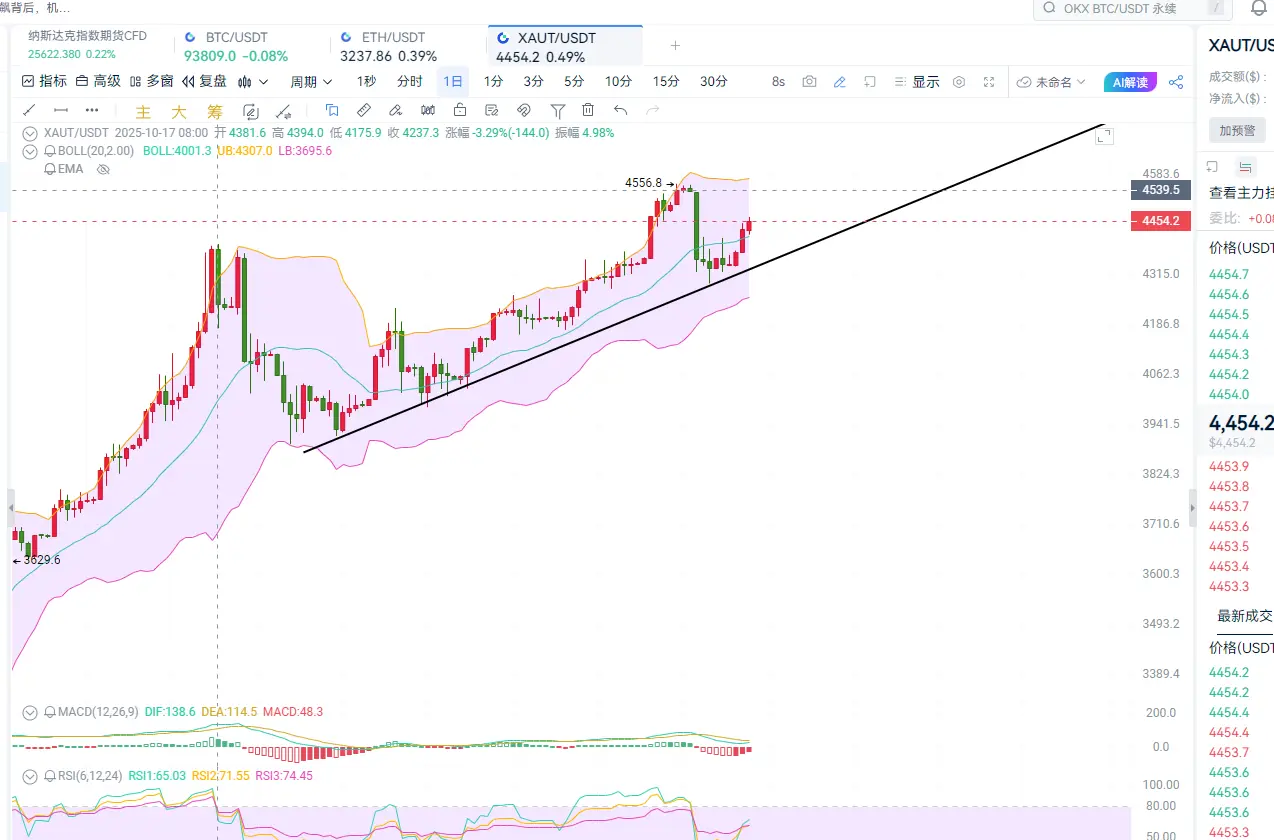
Task: Collapse the XAUT/USDT legend row
Action: pyautogui.click(x=30, y=132)
